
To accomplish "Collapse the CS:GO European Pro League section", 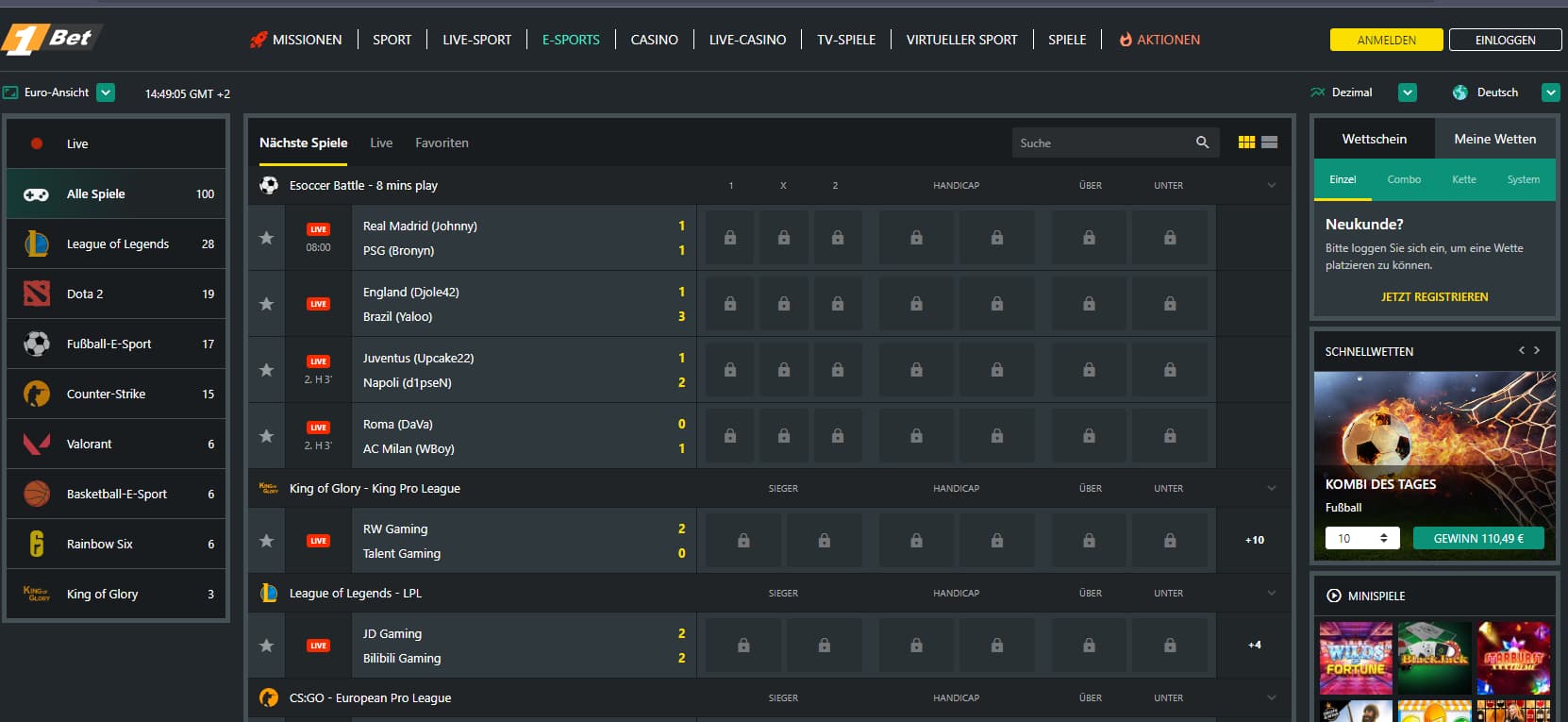I will pos(1271,697).
